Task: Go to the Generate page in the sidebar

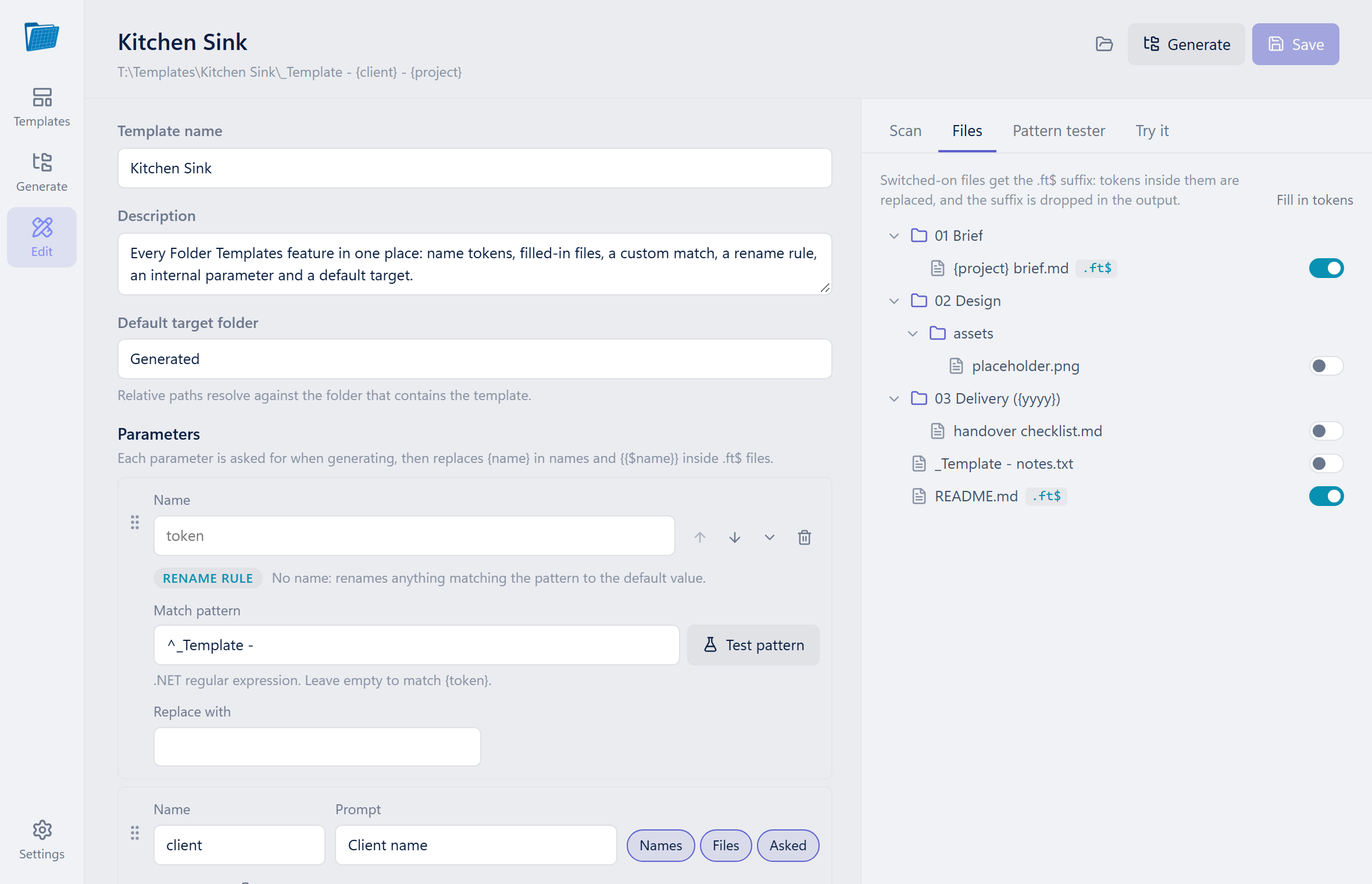Action: coord(42,172)
